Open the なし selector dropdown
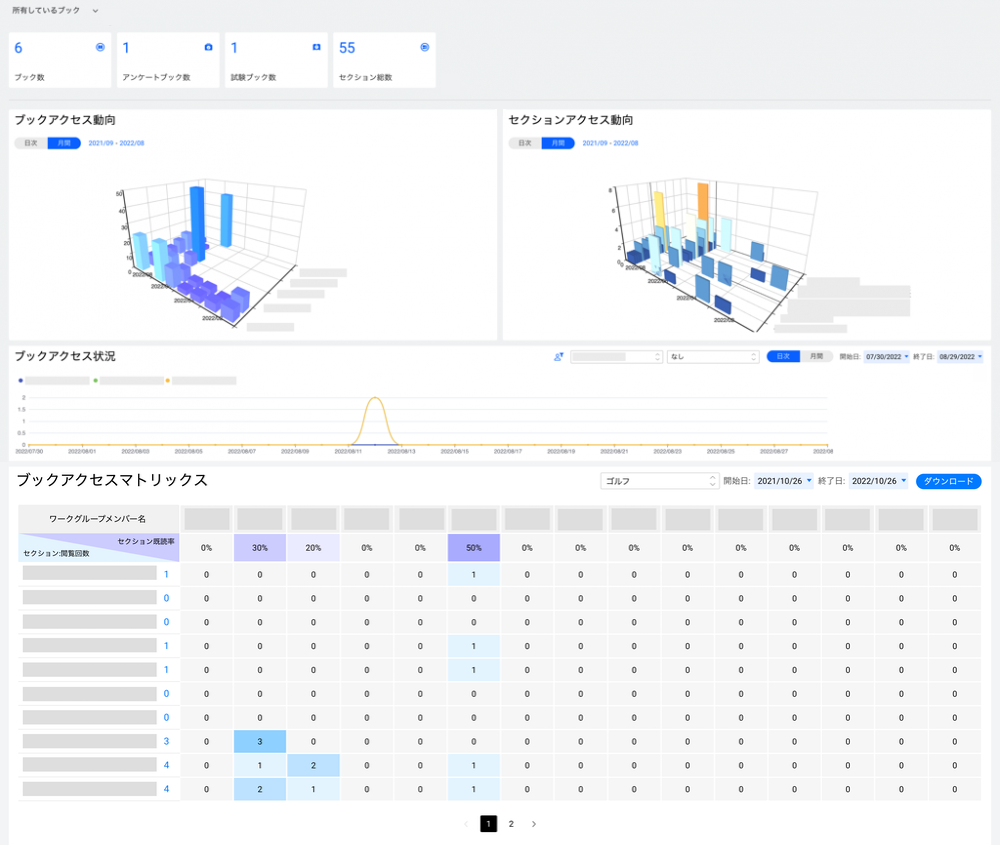This screenshot has width=1000, height=845. (713, 356)
